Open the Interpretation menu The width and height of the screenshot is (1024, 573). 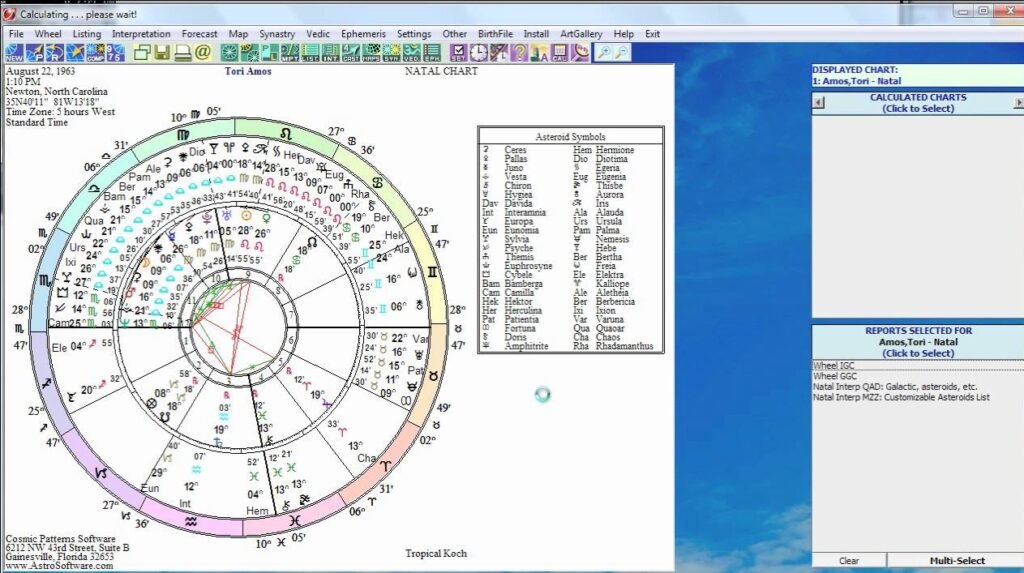[x=141, y=34]
